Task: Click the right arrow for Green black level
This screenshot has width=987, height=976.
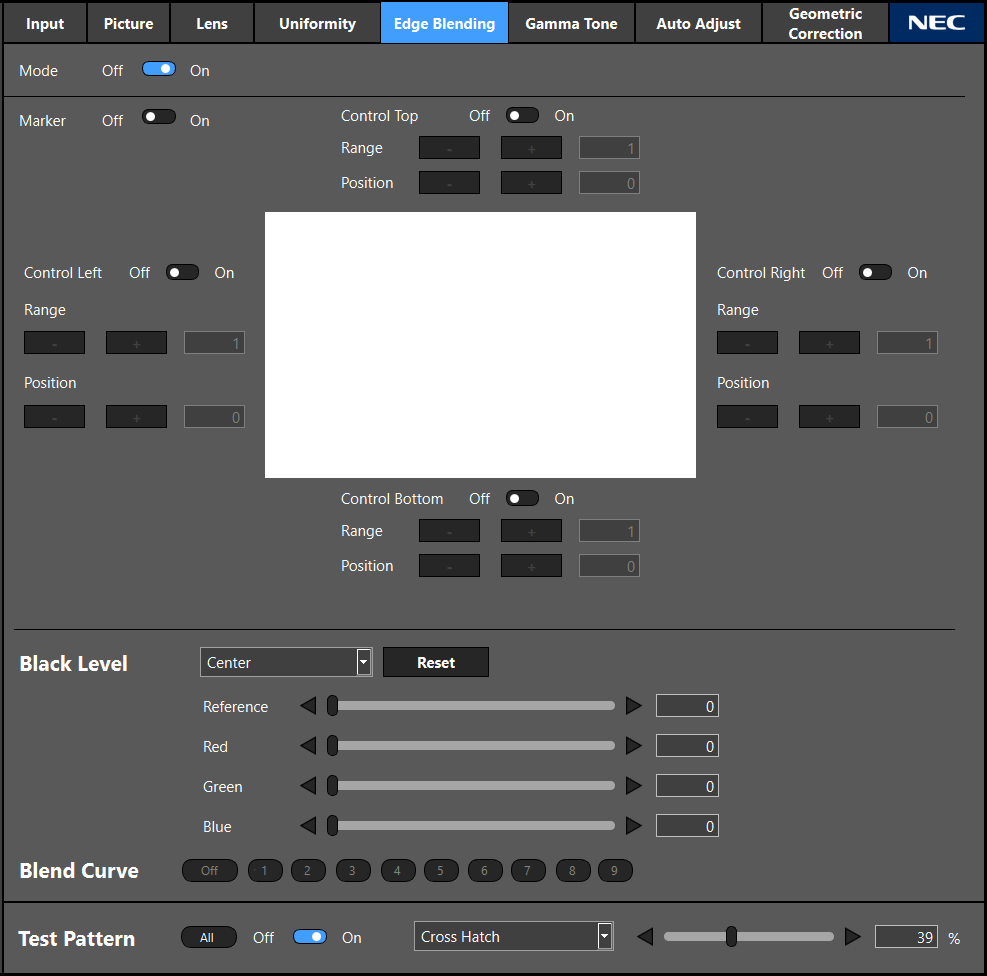Action: [633, 786]
